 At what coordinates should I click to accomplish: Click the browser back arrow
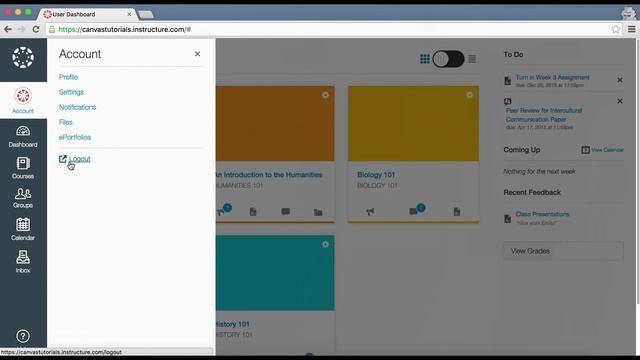point(8,29)
